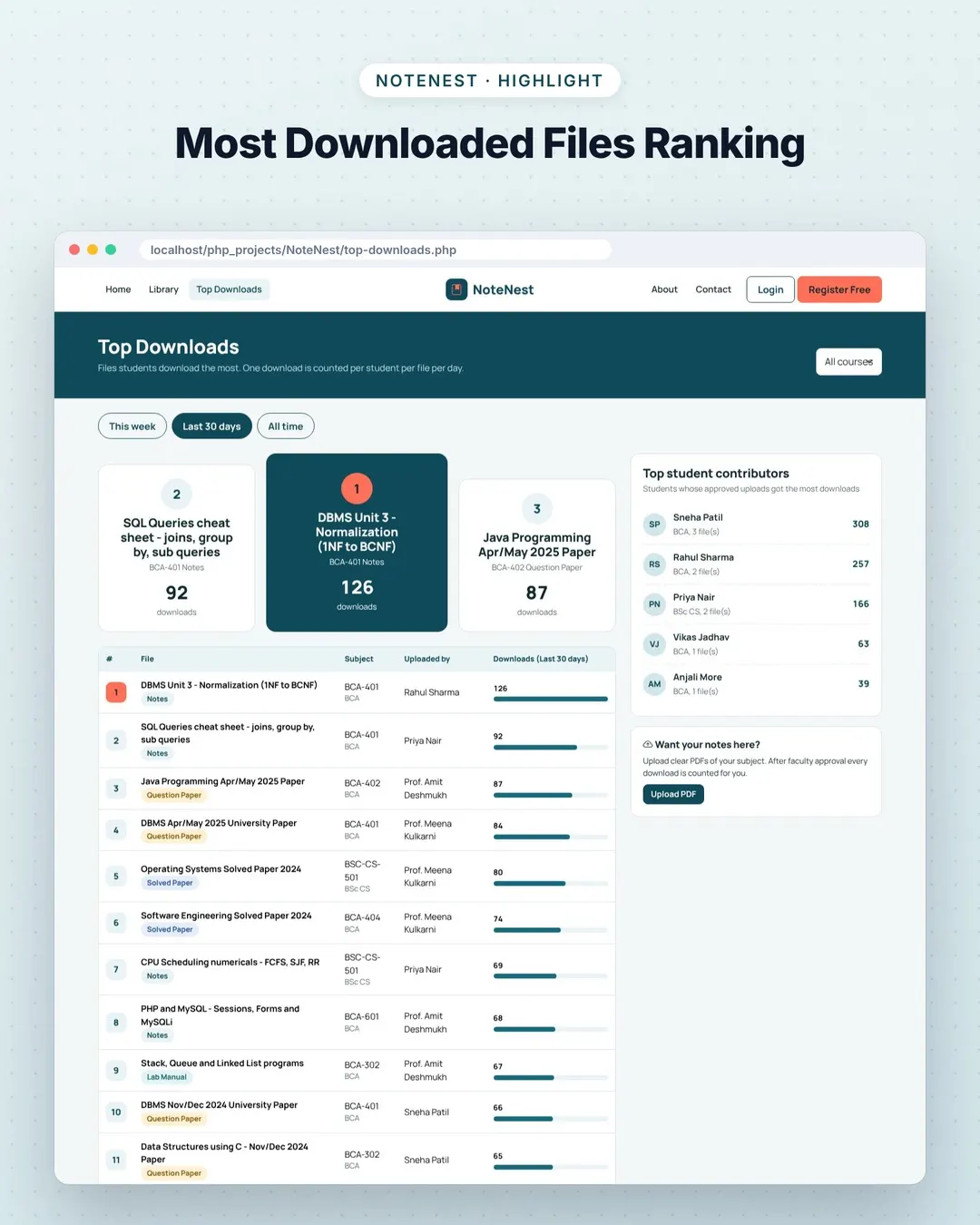Open the Contact page link
The width and height of the screenshot is (980, 1225).
click(713, 289)
